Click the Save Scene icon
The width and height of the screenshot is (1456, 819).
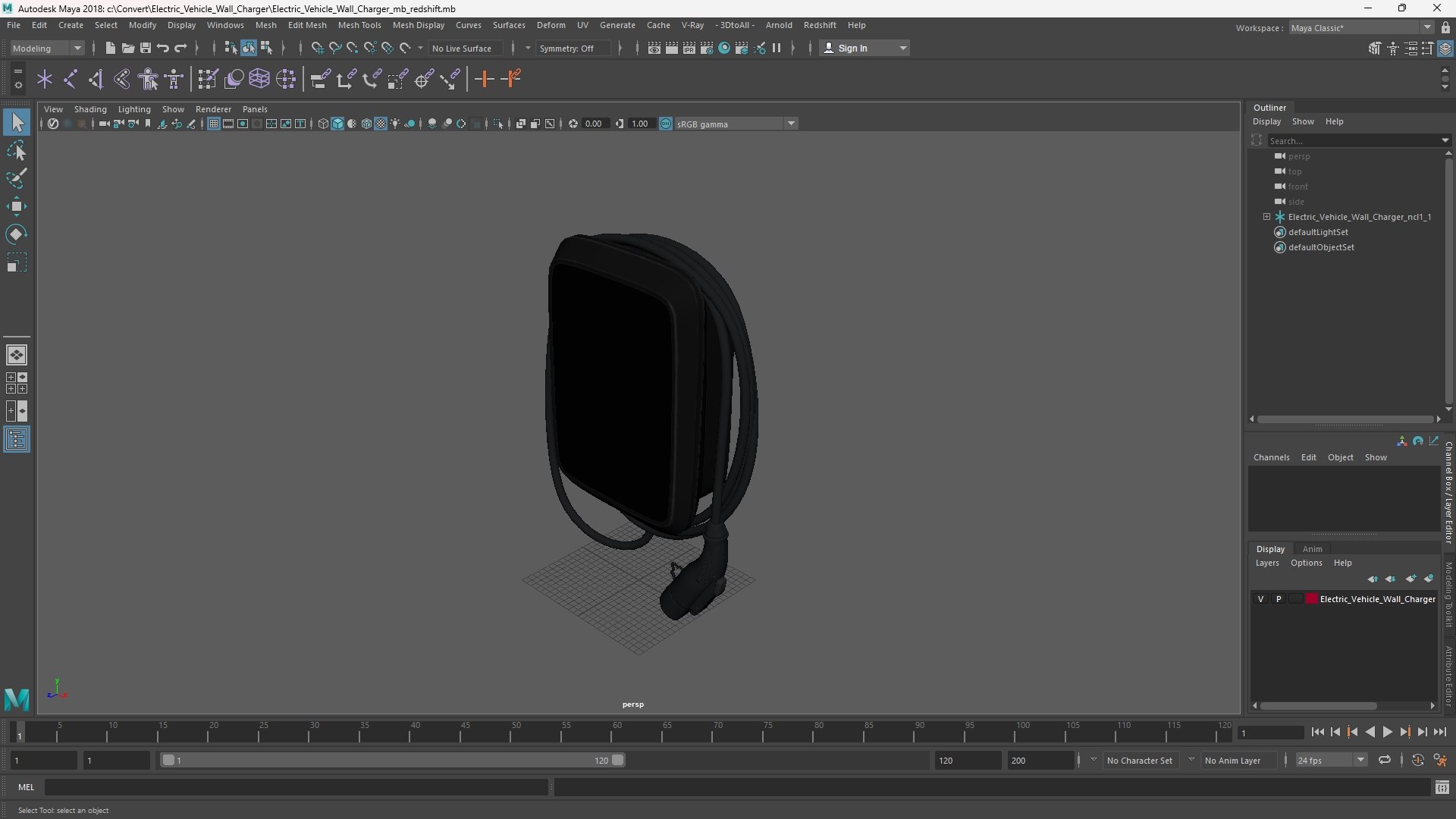pyautogui.click(x=146, y=48)
